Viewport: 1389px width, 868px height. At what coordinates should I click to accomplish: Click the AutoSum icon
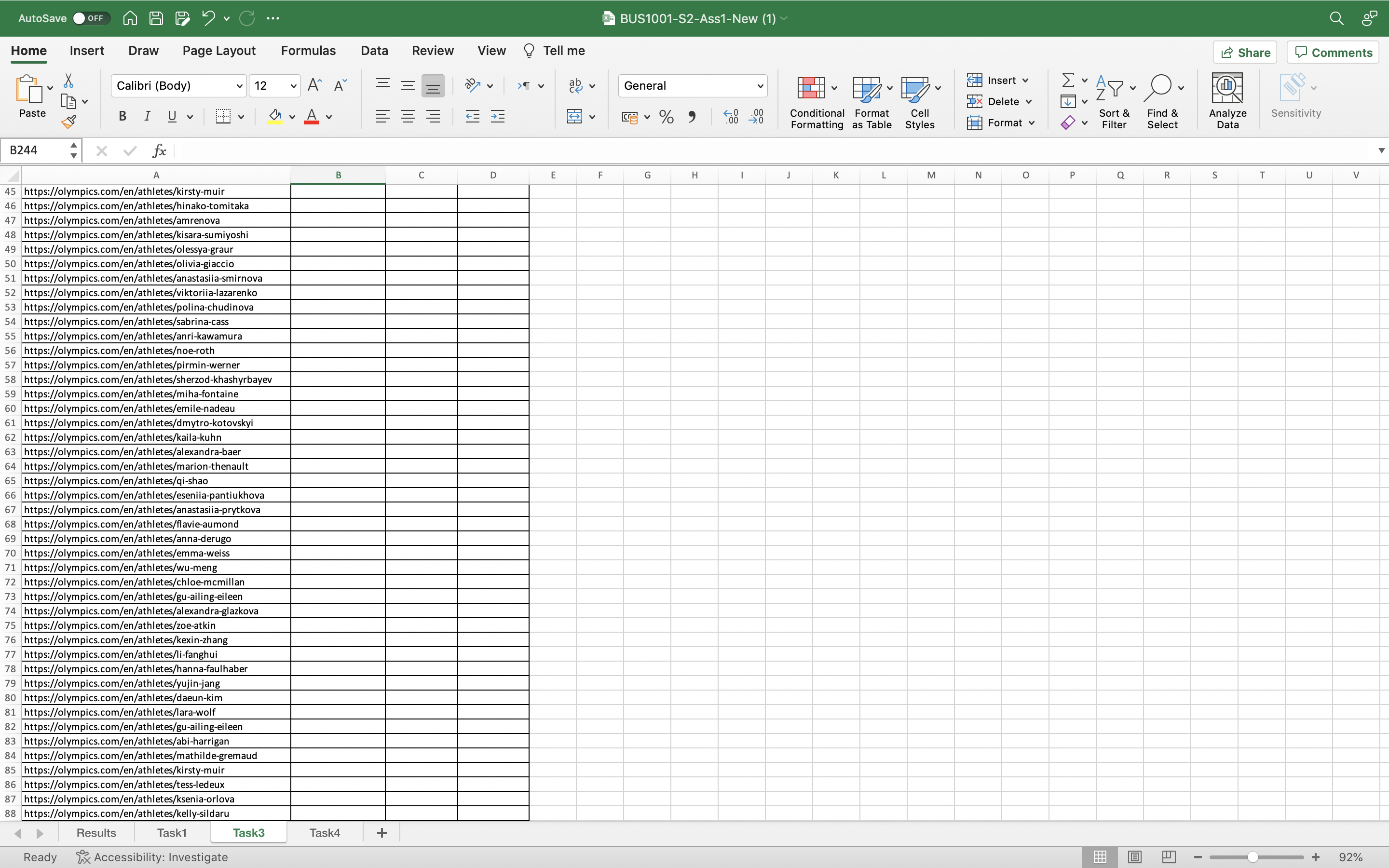(x=1069, y=80)
